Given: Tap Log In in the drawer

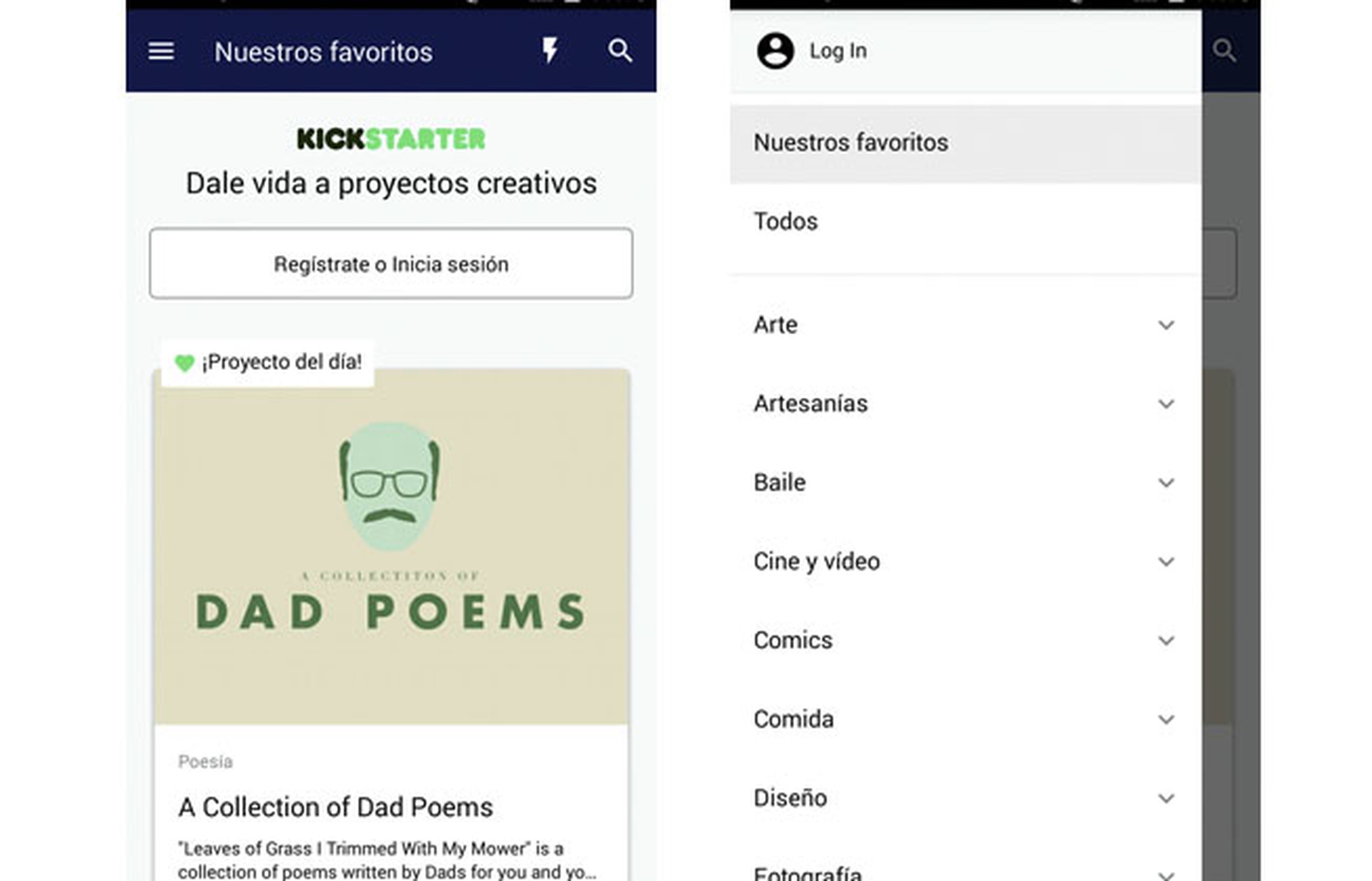Looking at the screenshot, I should coord(838,51).
